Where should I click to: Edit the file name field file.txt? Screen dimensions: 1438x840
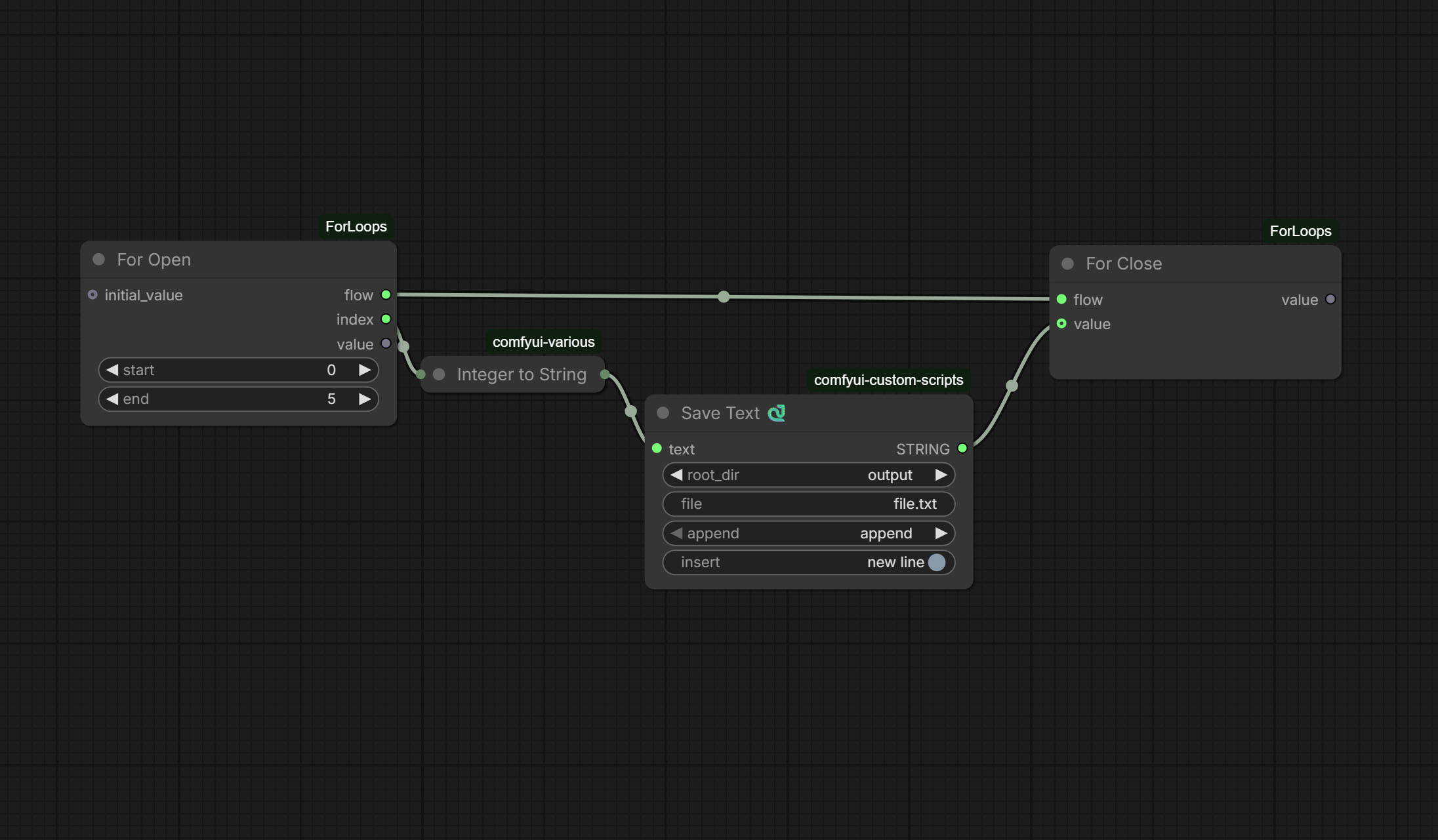(809, 504)
